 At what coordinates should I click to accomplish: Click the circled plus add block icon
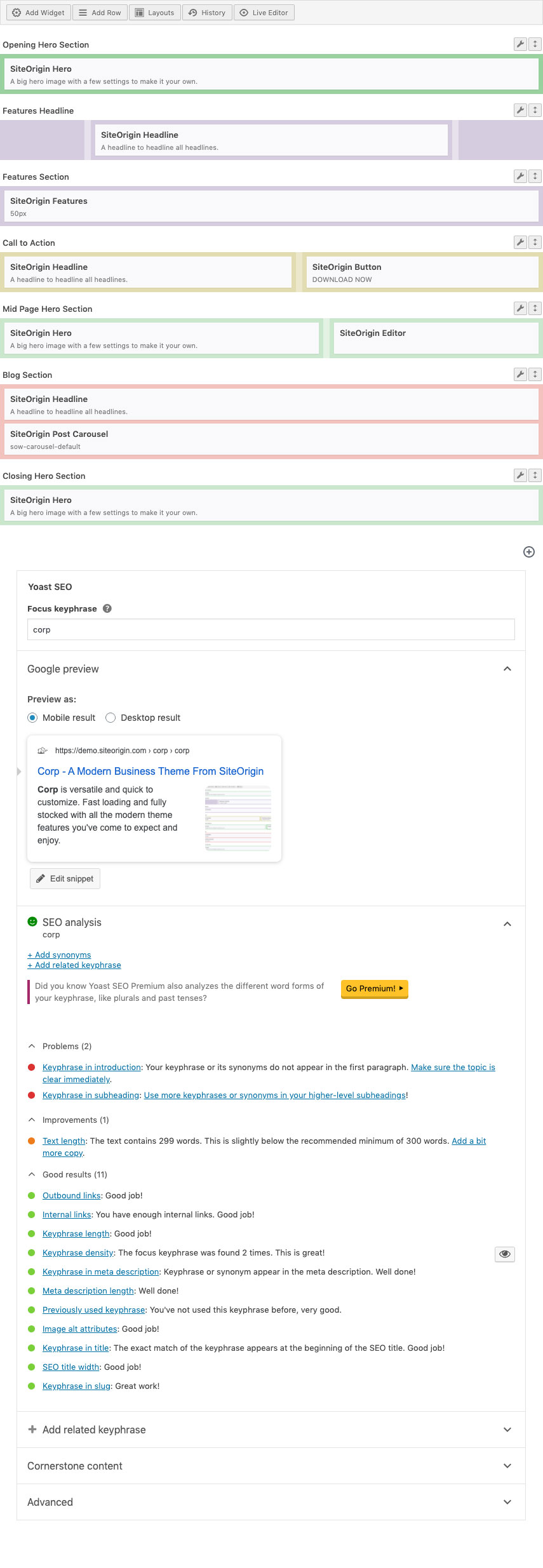pos(528,553)
